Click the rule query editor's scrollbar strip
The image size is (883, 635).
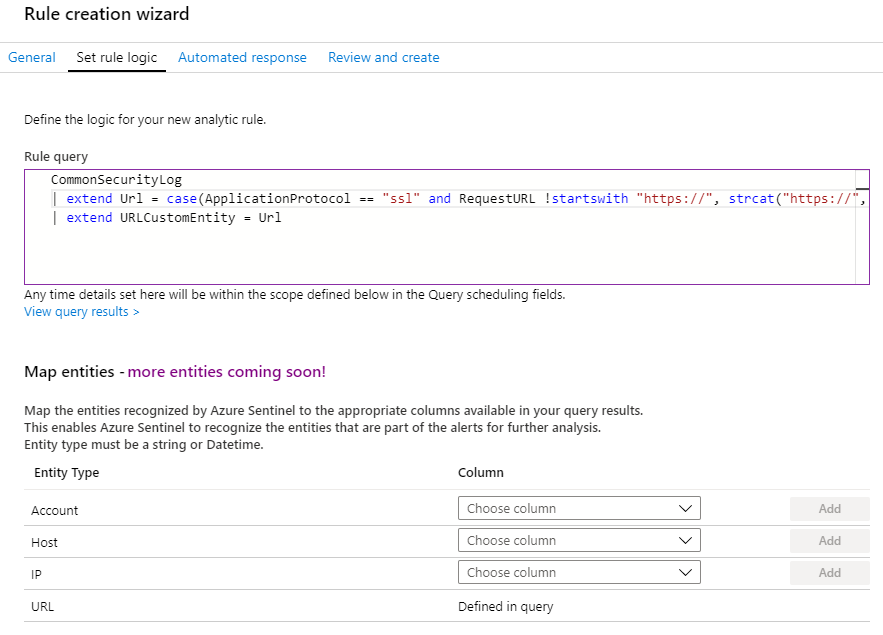[862, 240]
